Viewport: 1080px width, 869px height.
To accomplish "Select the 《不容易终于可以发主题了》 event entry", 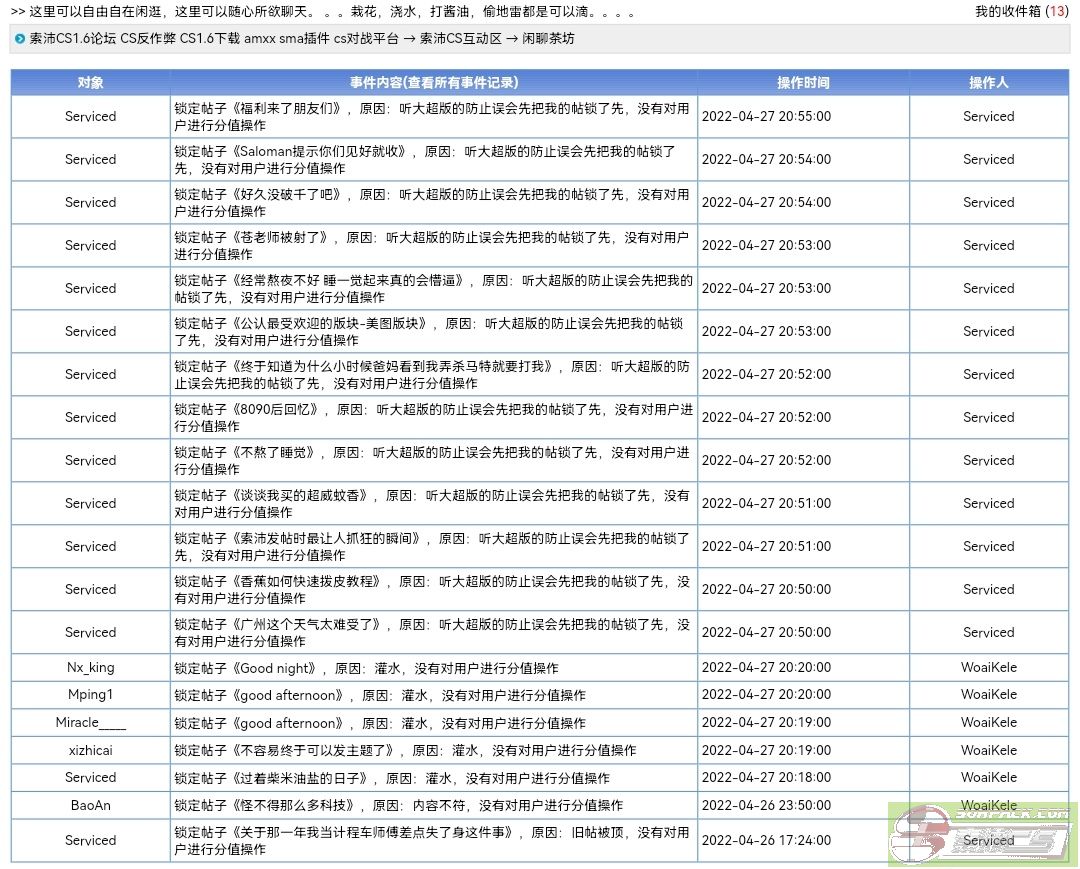I will tap(433, 751).
